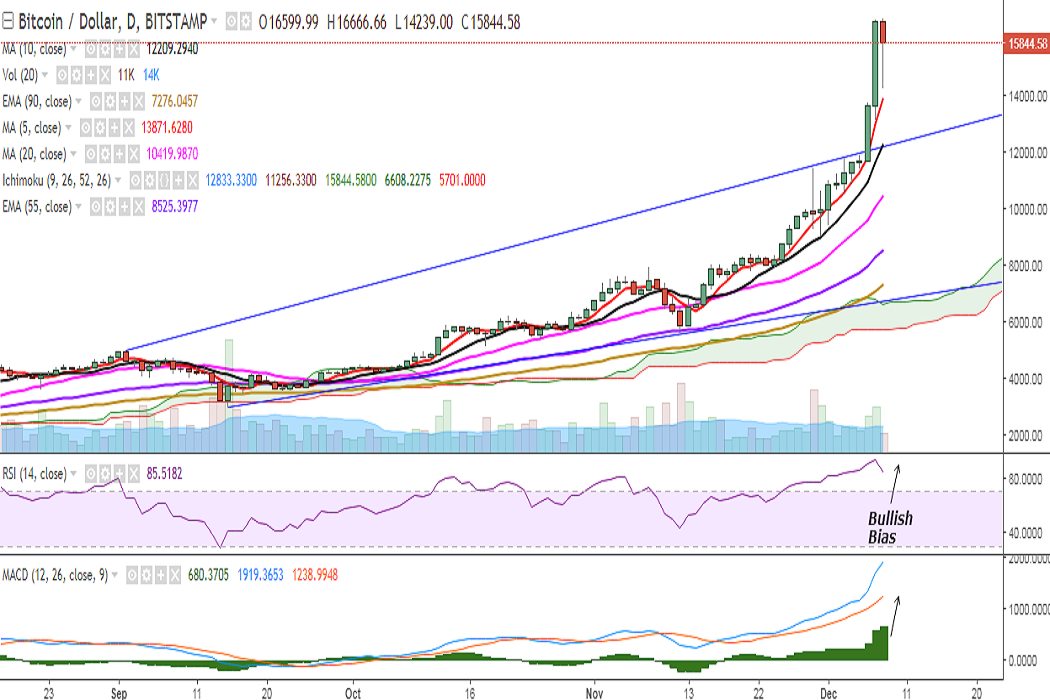Open EMA (90, close) dropdown arrow
This screenshot has height=700, width=1050.
(x=78, y=101)
